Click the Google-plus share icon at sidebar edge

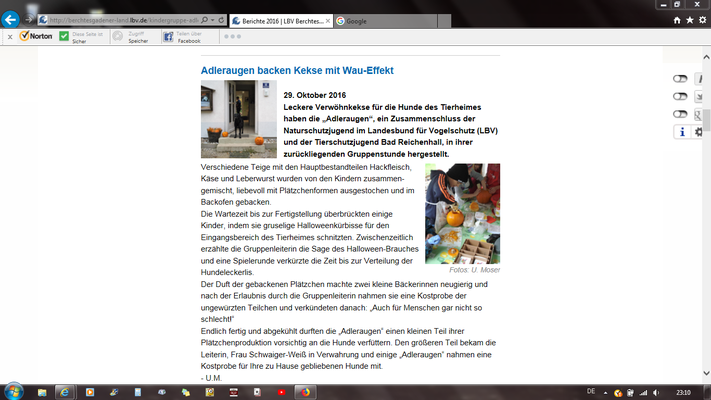coord(698,114)
